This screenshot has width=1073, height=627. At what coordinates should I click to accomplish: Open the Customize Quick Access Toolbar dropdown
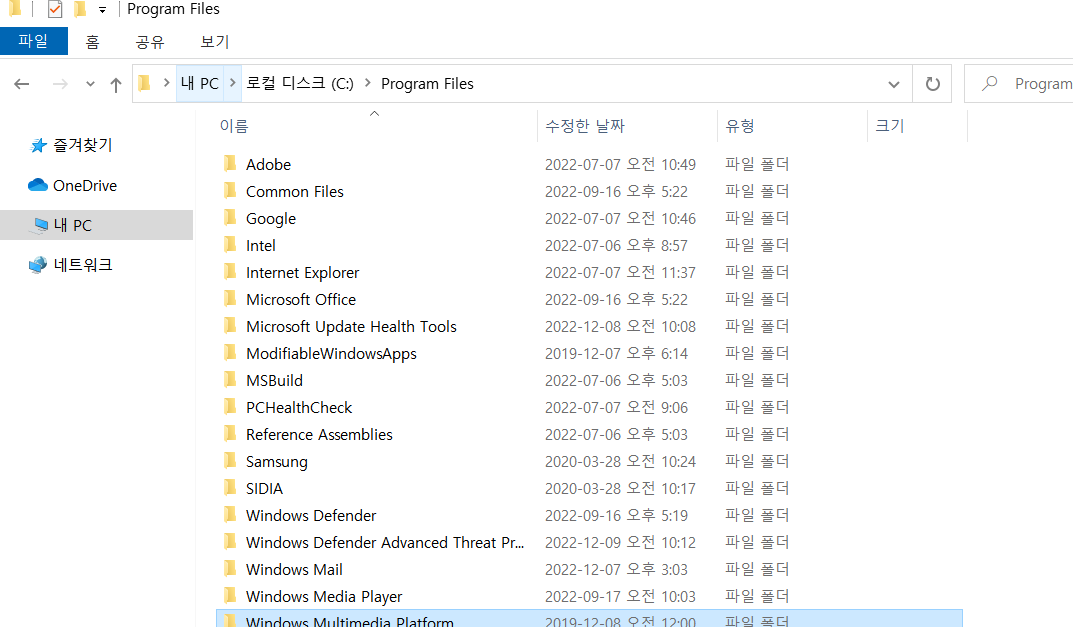(x=103, y=10)
